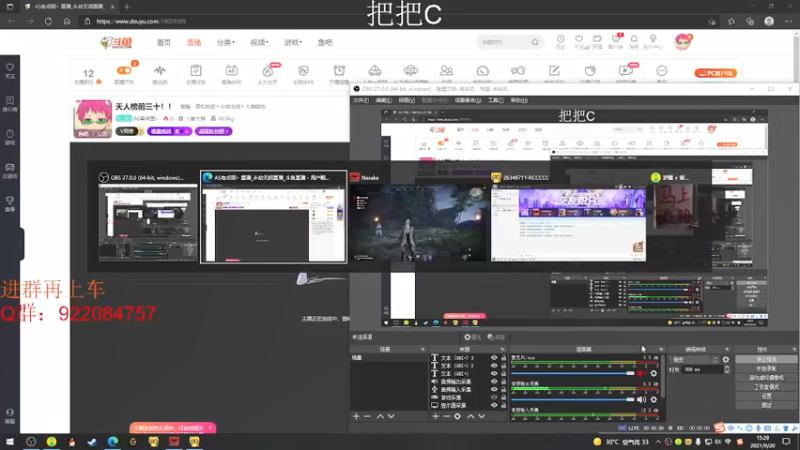Move scene down with down arrow
Viewport: 800px width, 450px height.
tap(391, 416)
